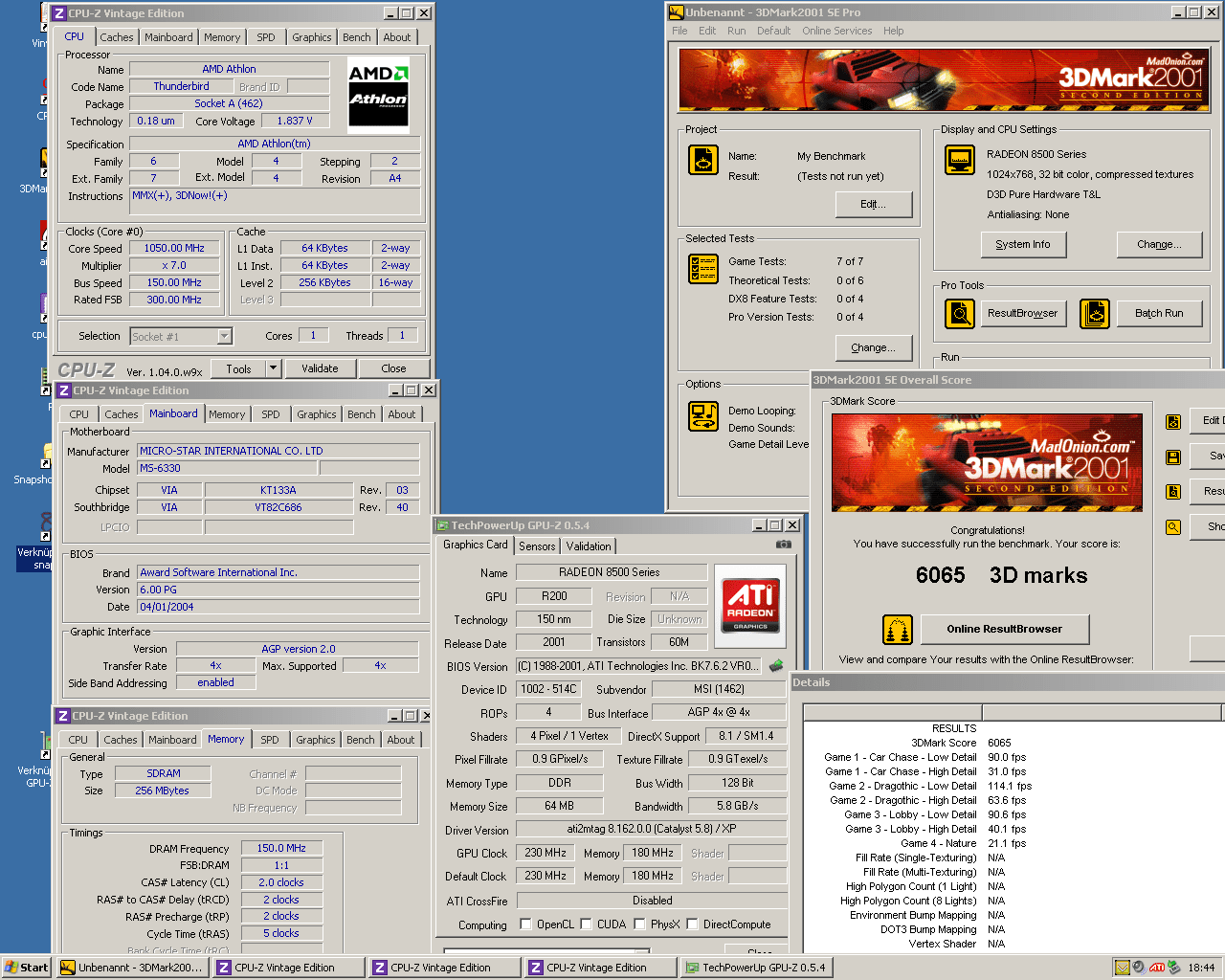
Task: Open Graphics tab in Mainboard CPU-Z window
Action: (317, 414)
